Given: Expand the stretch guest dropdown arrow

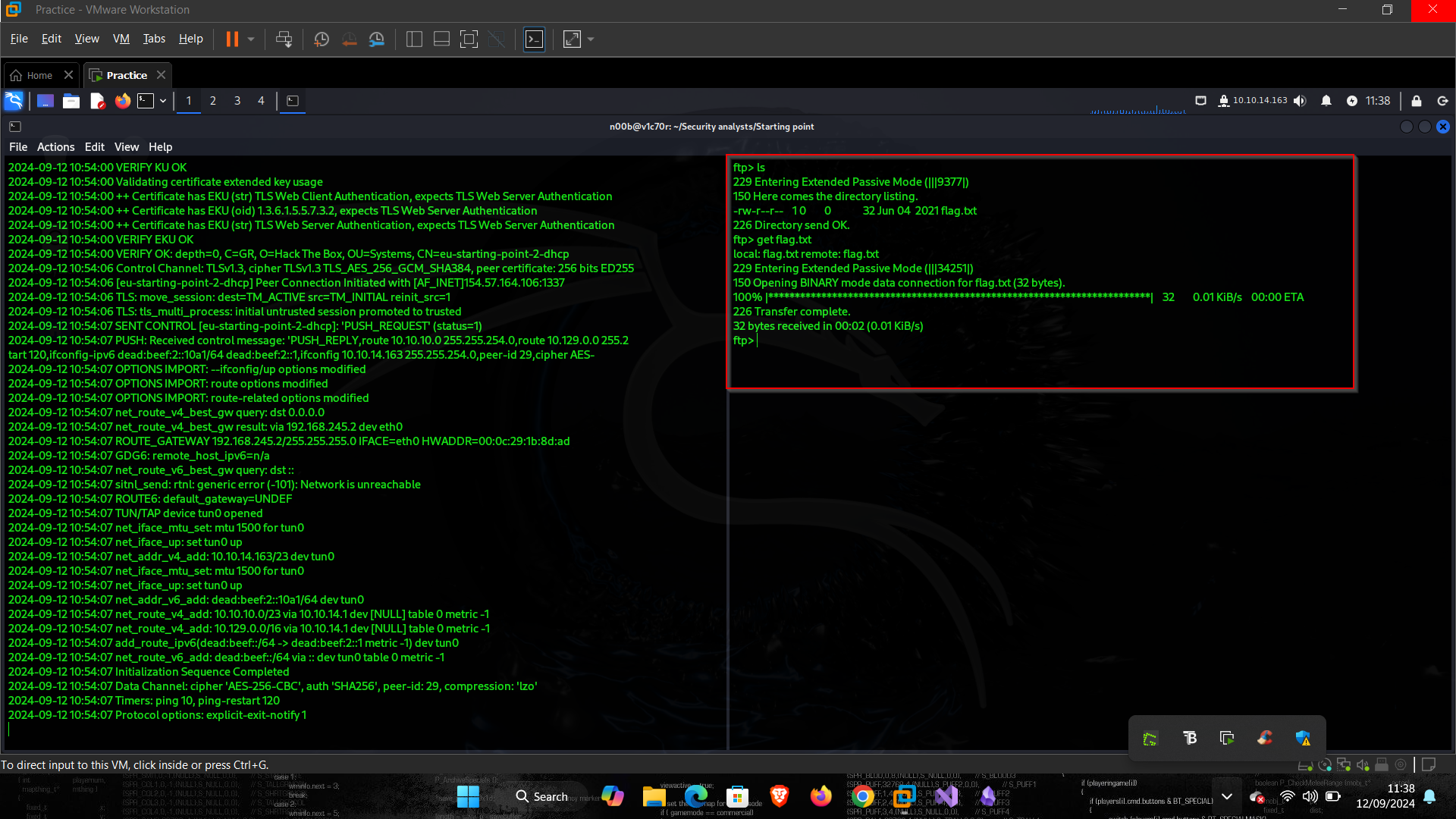Looking at the screenshot, I should tap(591, 39).
